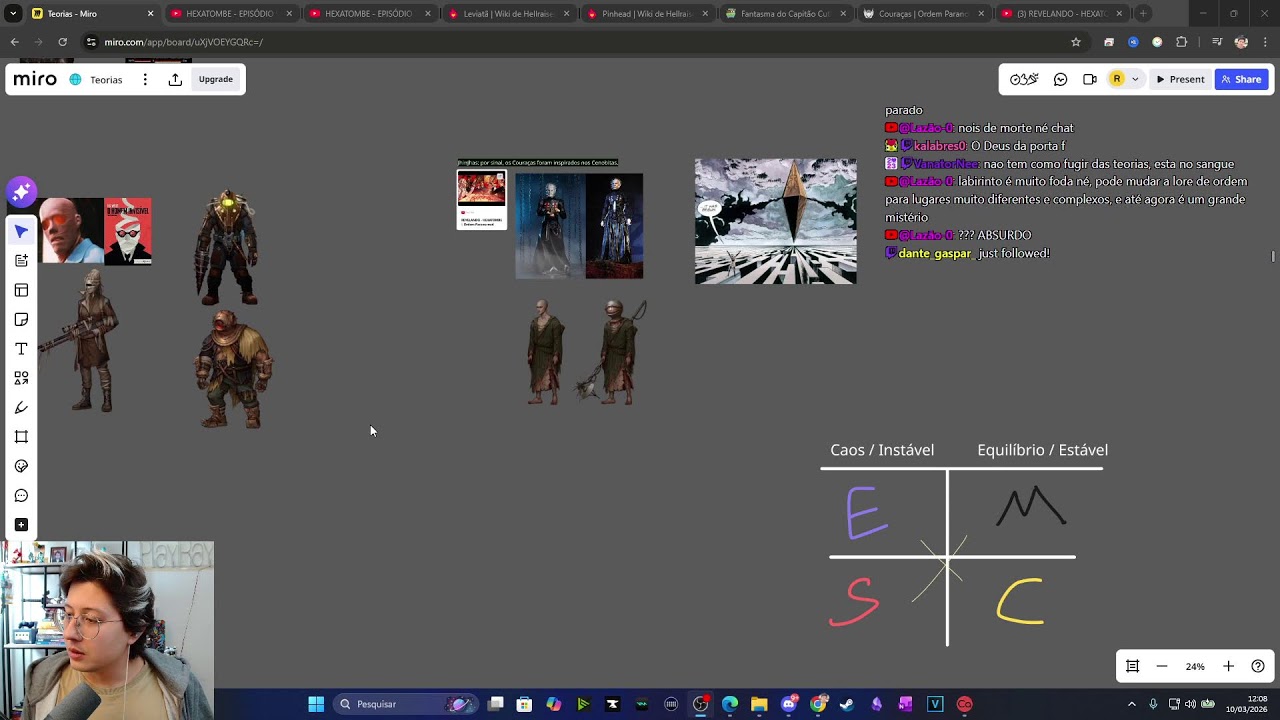The height and width of the screenshot is (720, 1280).
Task: Select the 'Caos / Instável' text
Action: pos(882,450)
